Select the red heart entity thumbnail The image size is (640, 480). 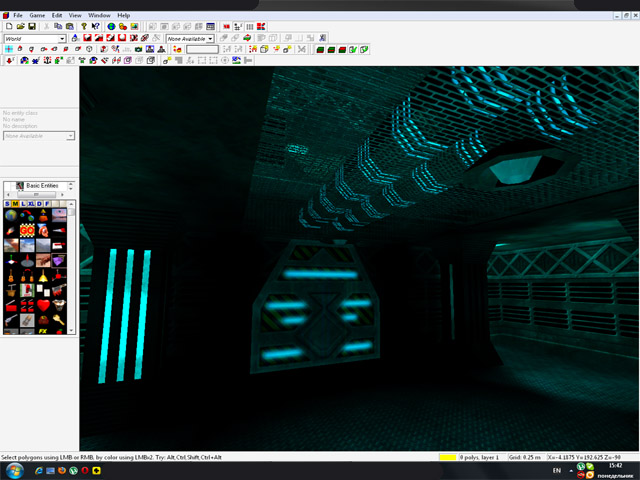(44, 304)
